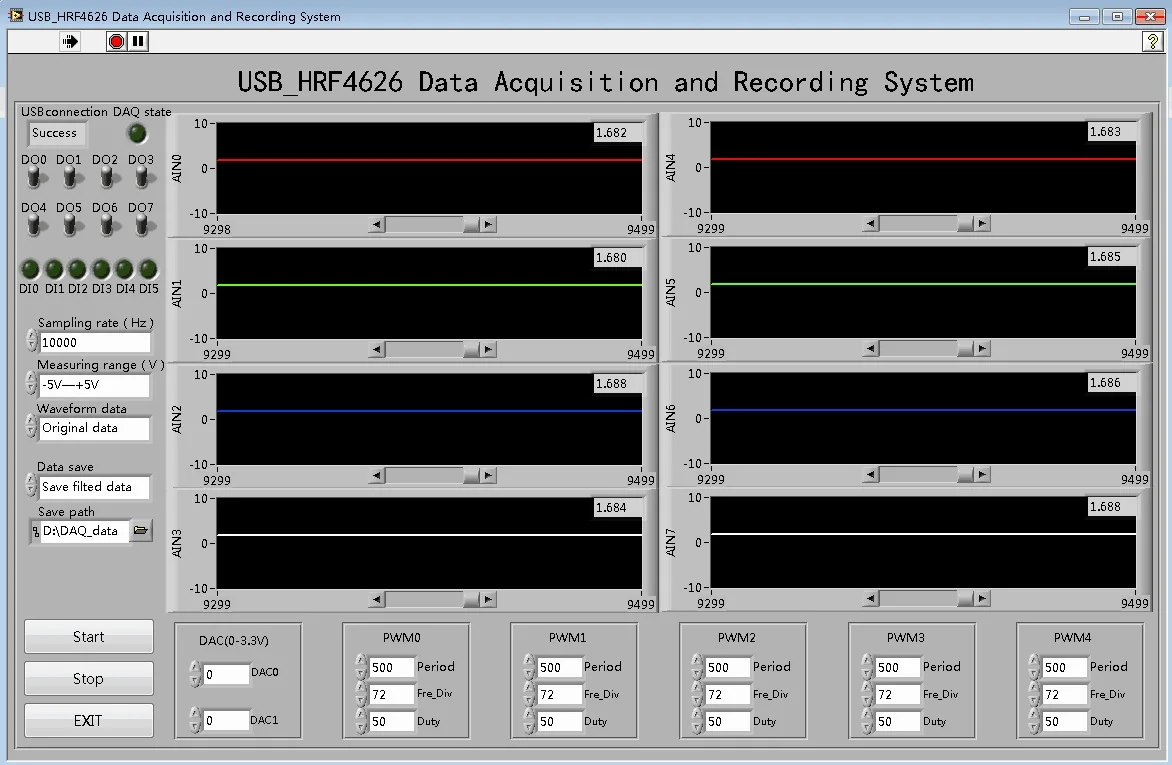1172x765 pixels.
Task: Click the PWM0 Duty stepper arrows
Action: point(361,722)
